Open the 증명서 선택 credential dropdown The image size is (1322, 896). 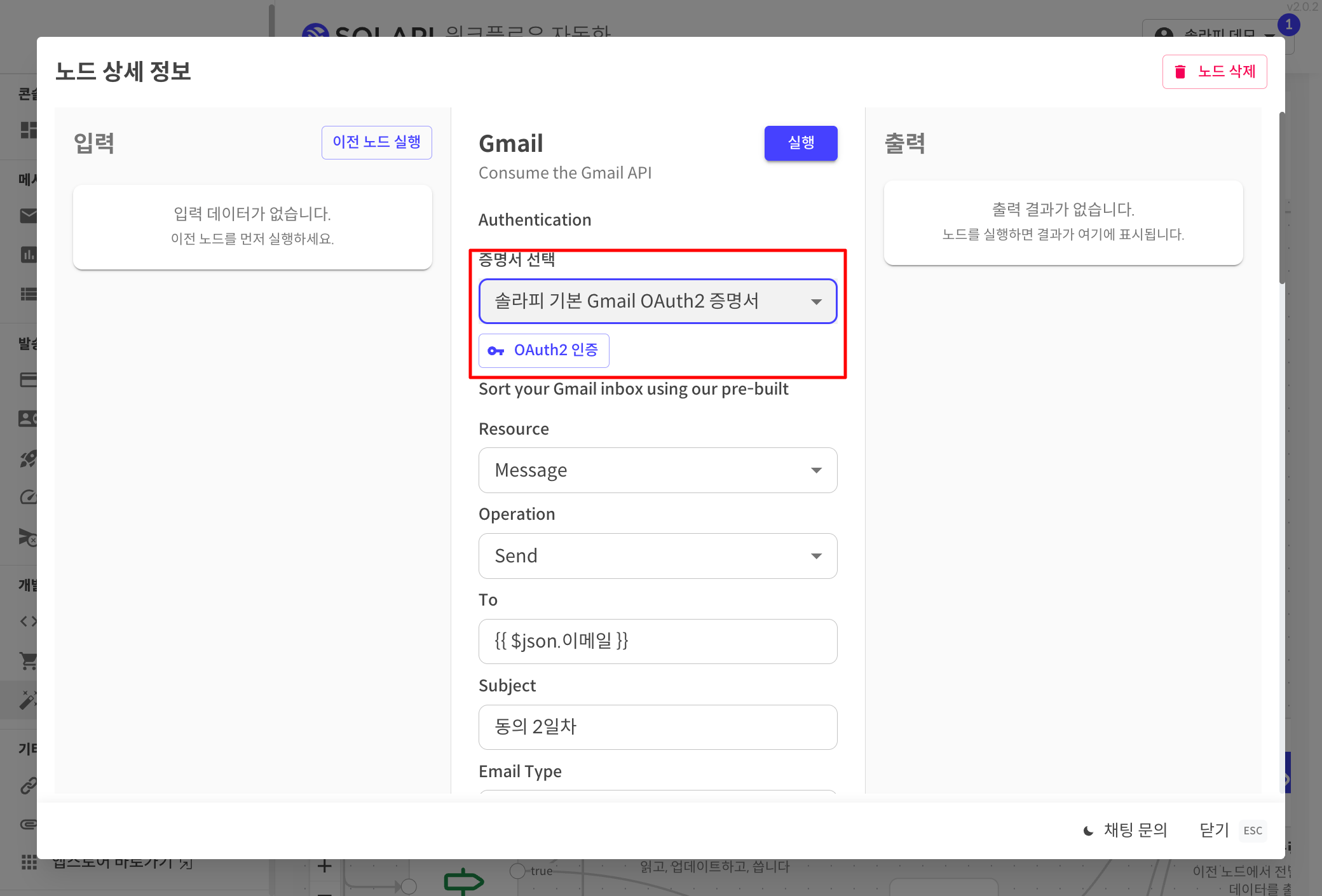(x=657, y=301)
